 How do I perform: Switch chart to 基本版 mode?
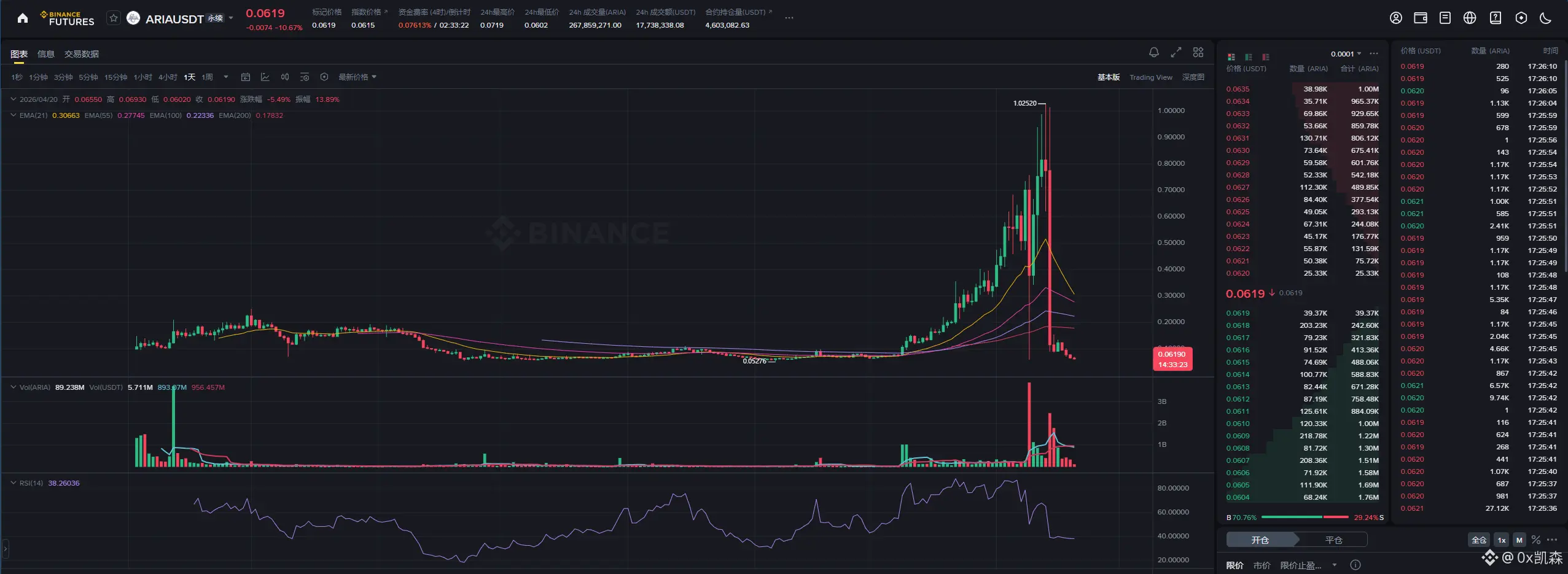(x=1109, y=77)
